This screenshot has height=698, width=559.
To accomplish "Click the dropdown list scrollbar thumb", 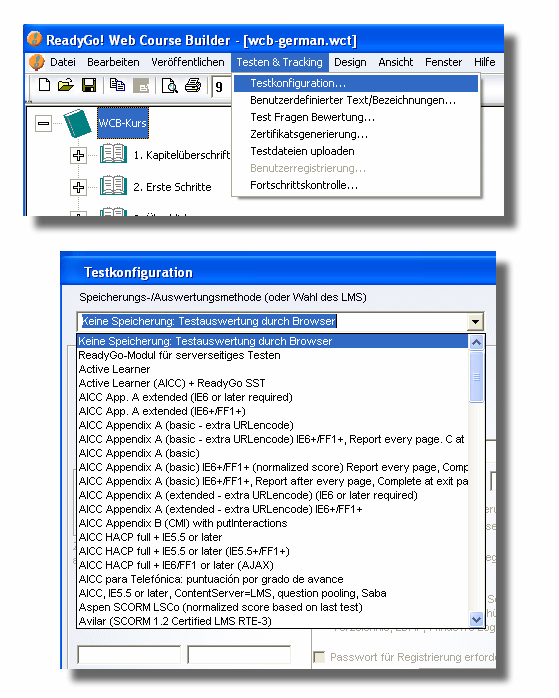I will pyautogui.click(x=476, y=377).
